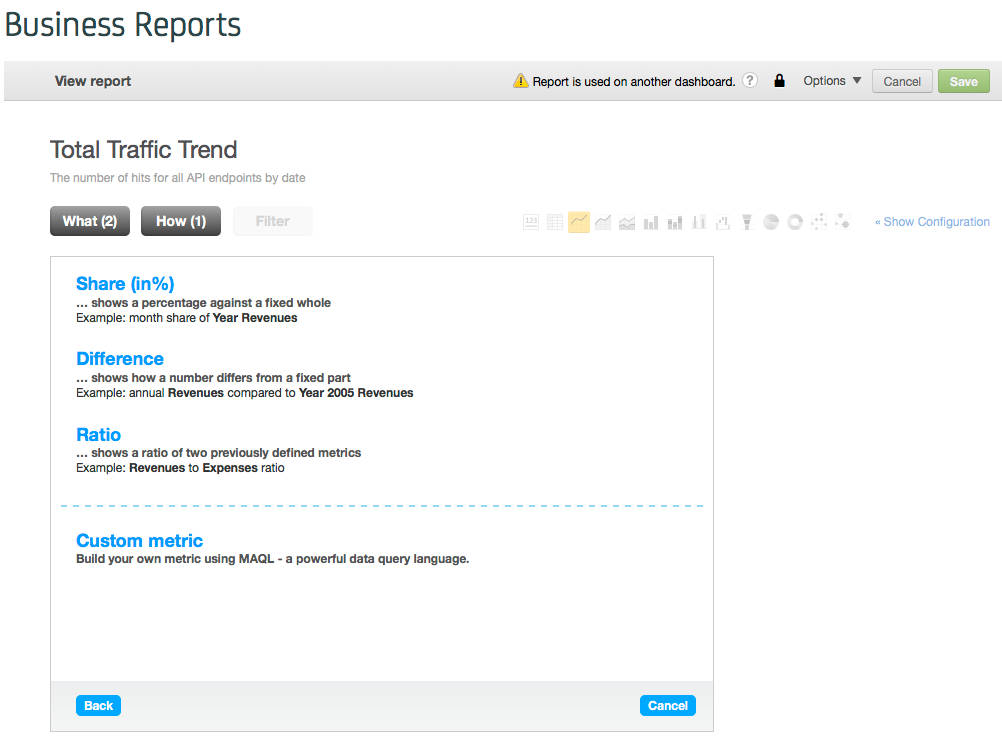The height and width of the screenshot is (747, 1002).
Task: Open the Options dropdown menu
Action: (x=832, y=81)
